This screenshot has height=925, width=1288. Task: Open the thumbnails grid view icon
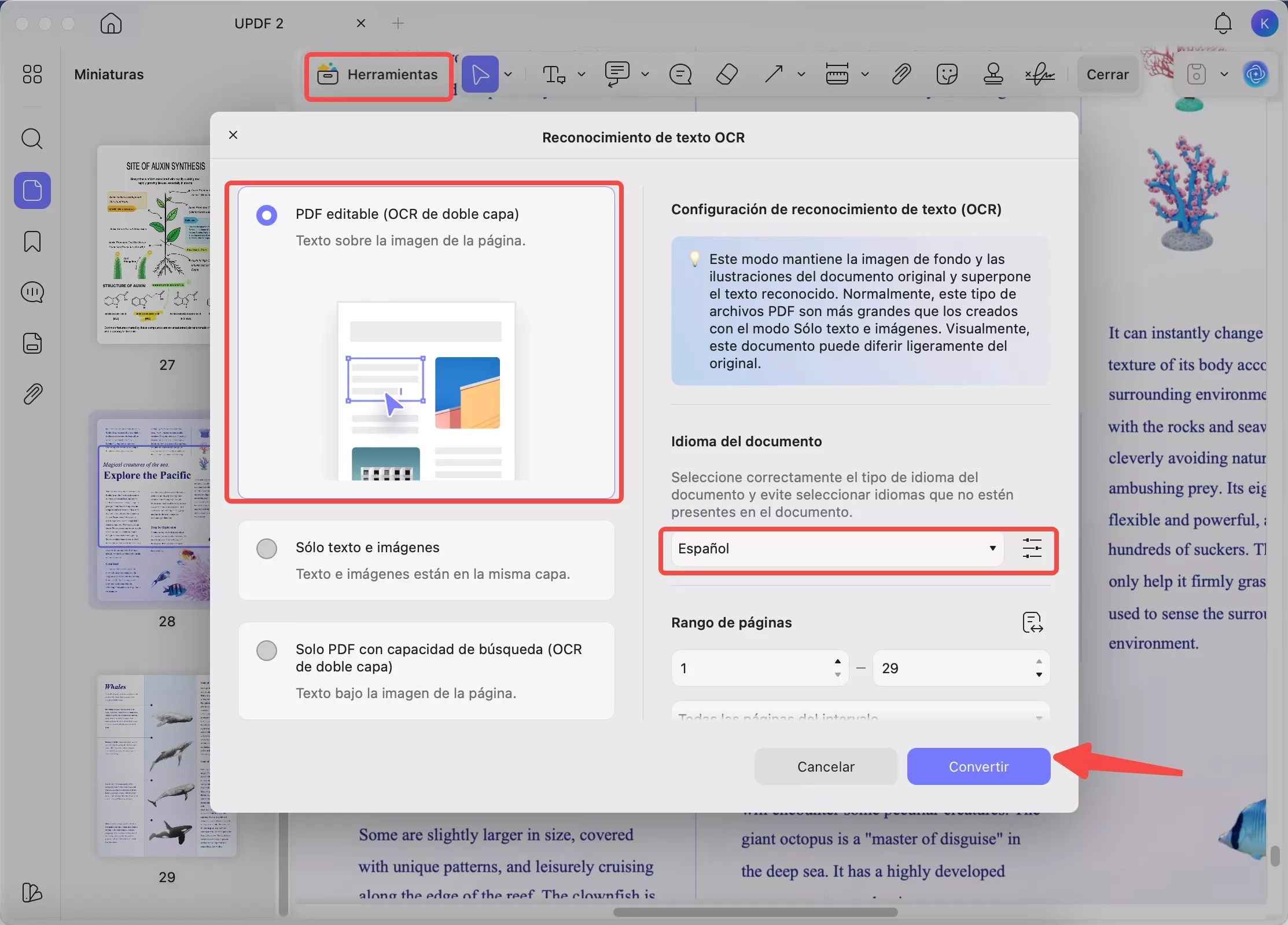(x=32, y=74)
